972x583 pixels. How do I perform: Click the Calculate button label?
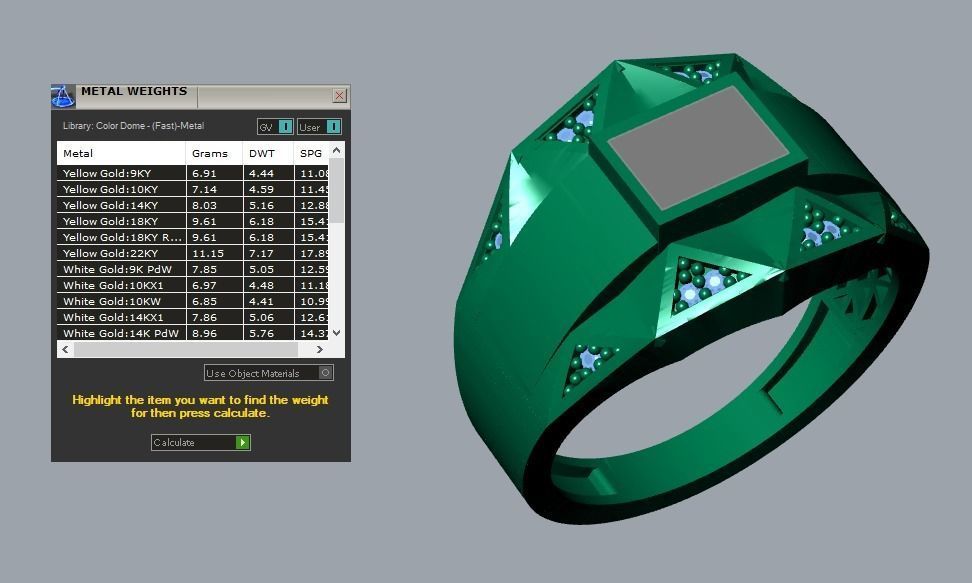click(174, 442)
